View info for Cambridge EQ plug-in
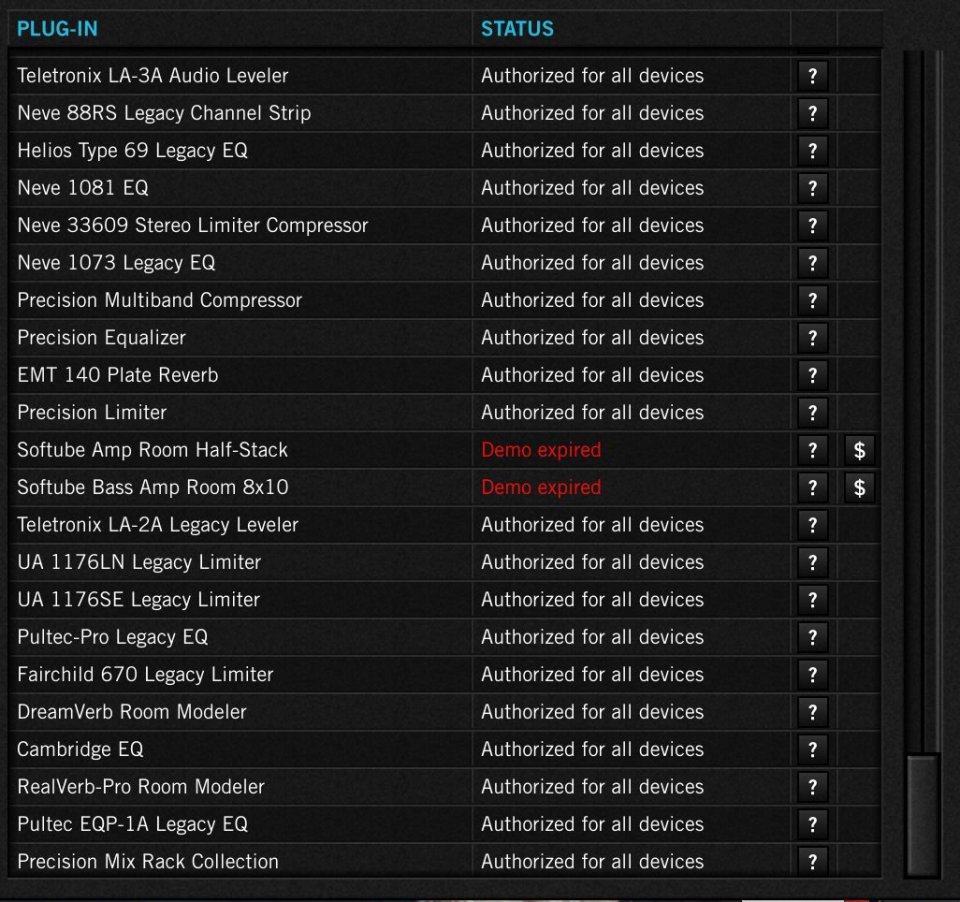Viewport: 960px width, 902px height. (812, 749)
